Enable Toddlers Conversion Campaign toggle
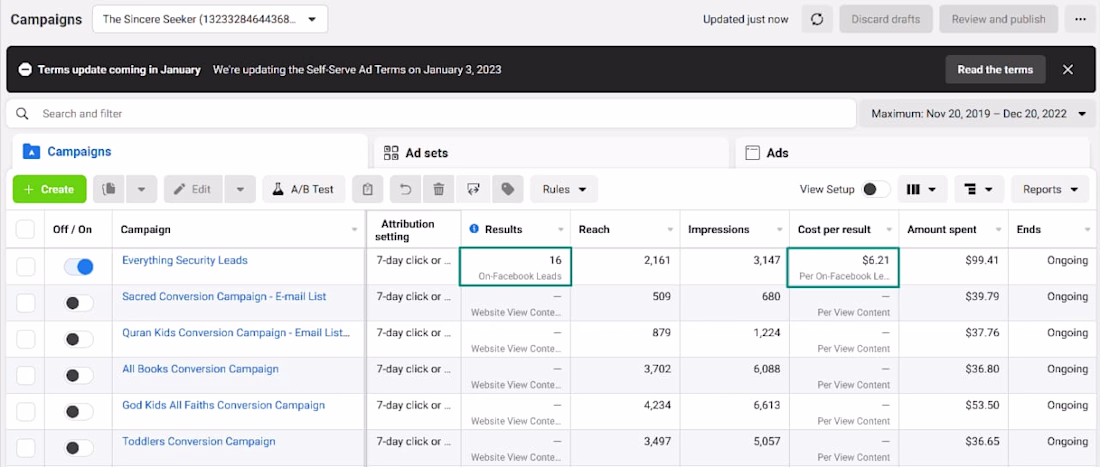 [79, 448]
